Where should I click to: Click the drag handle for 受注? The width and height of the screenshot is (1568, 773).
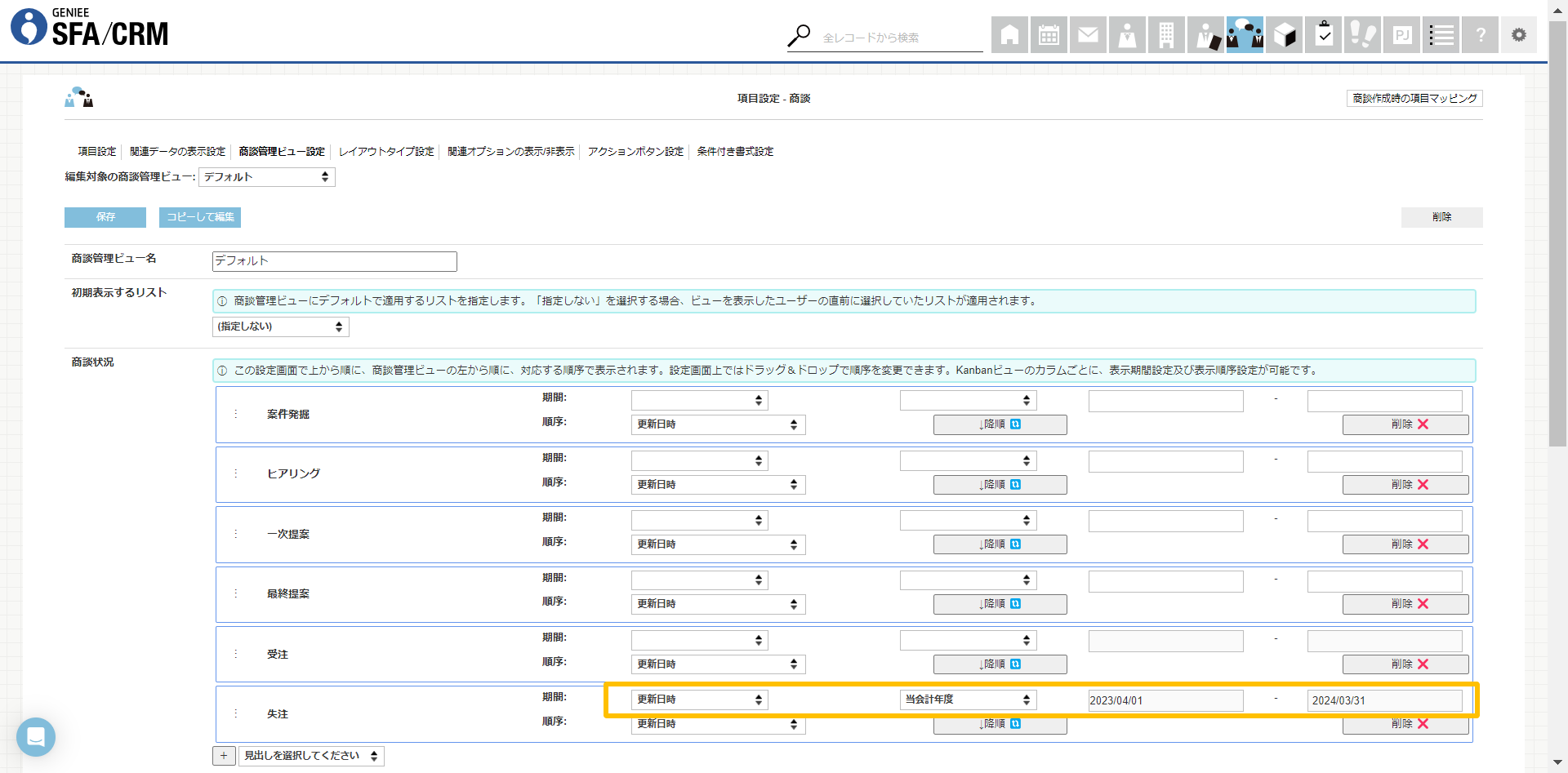236,654
